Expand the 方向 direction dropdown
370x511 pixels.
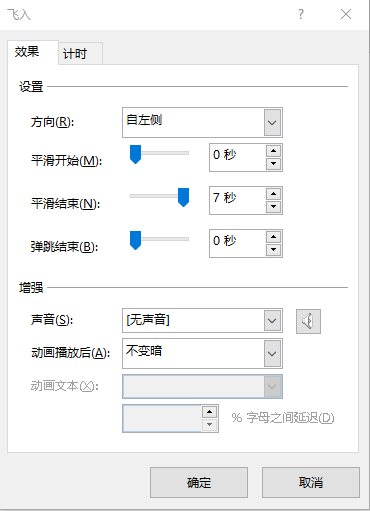272,122
